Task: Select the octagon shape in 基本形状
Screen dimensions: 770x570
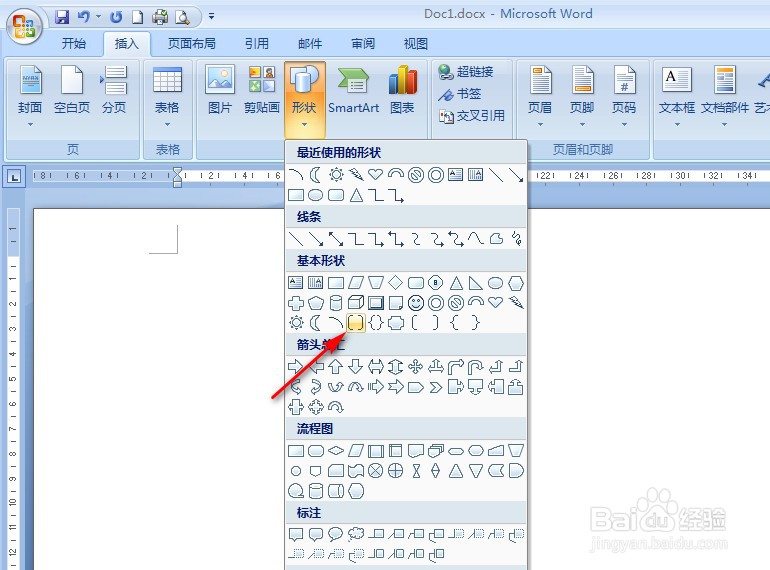Action: point(436,283)
